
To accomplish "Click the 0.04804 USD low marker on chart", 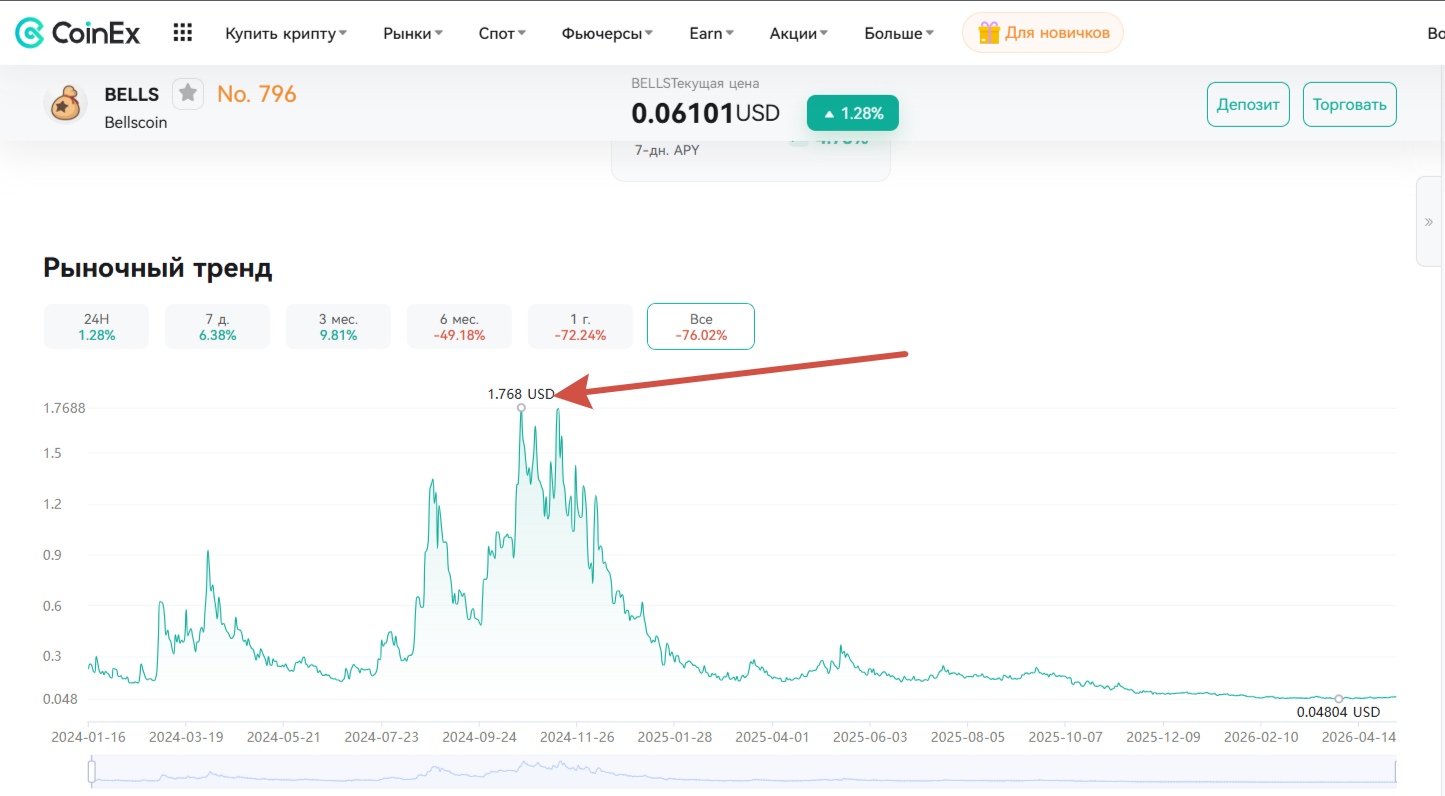I will (1339, 698).
